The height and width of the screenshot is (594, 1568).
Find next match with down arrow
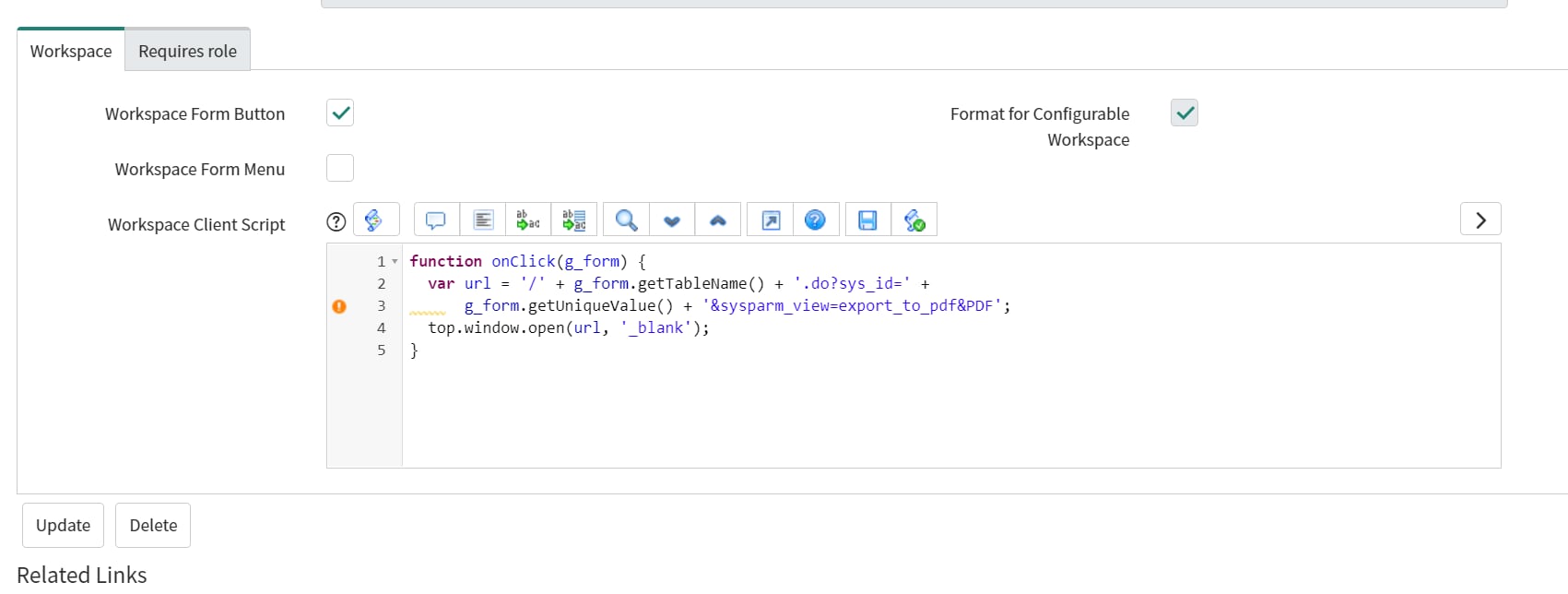672,220
